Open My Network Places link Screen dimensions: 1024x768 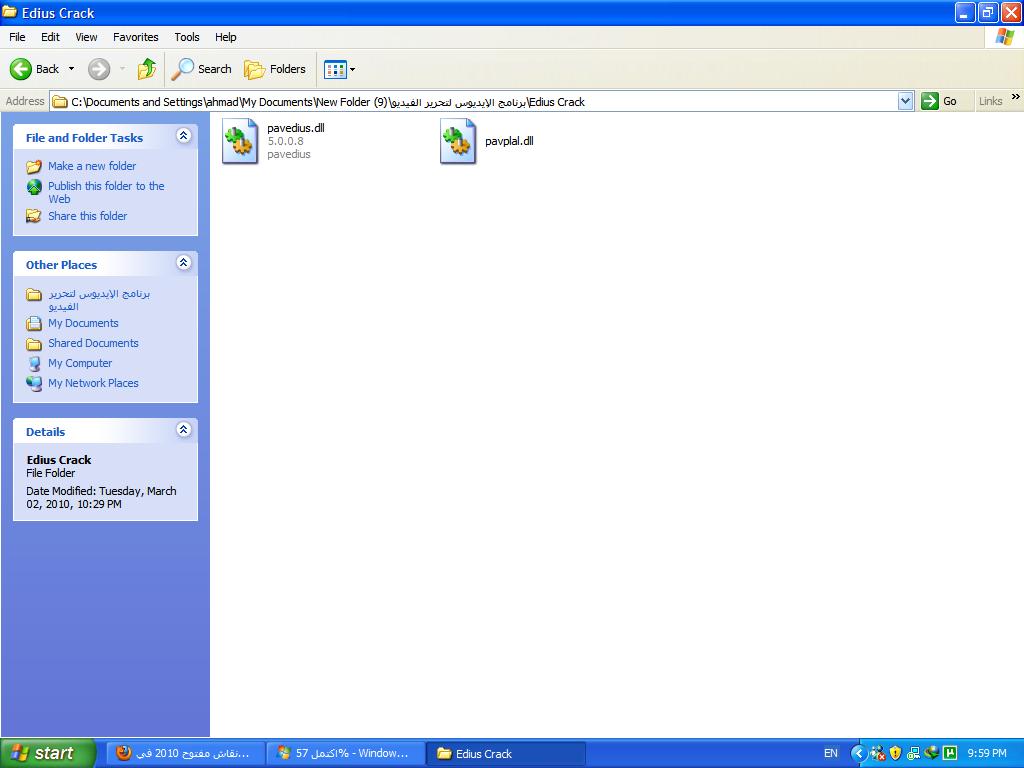(93, 383)
